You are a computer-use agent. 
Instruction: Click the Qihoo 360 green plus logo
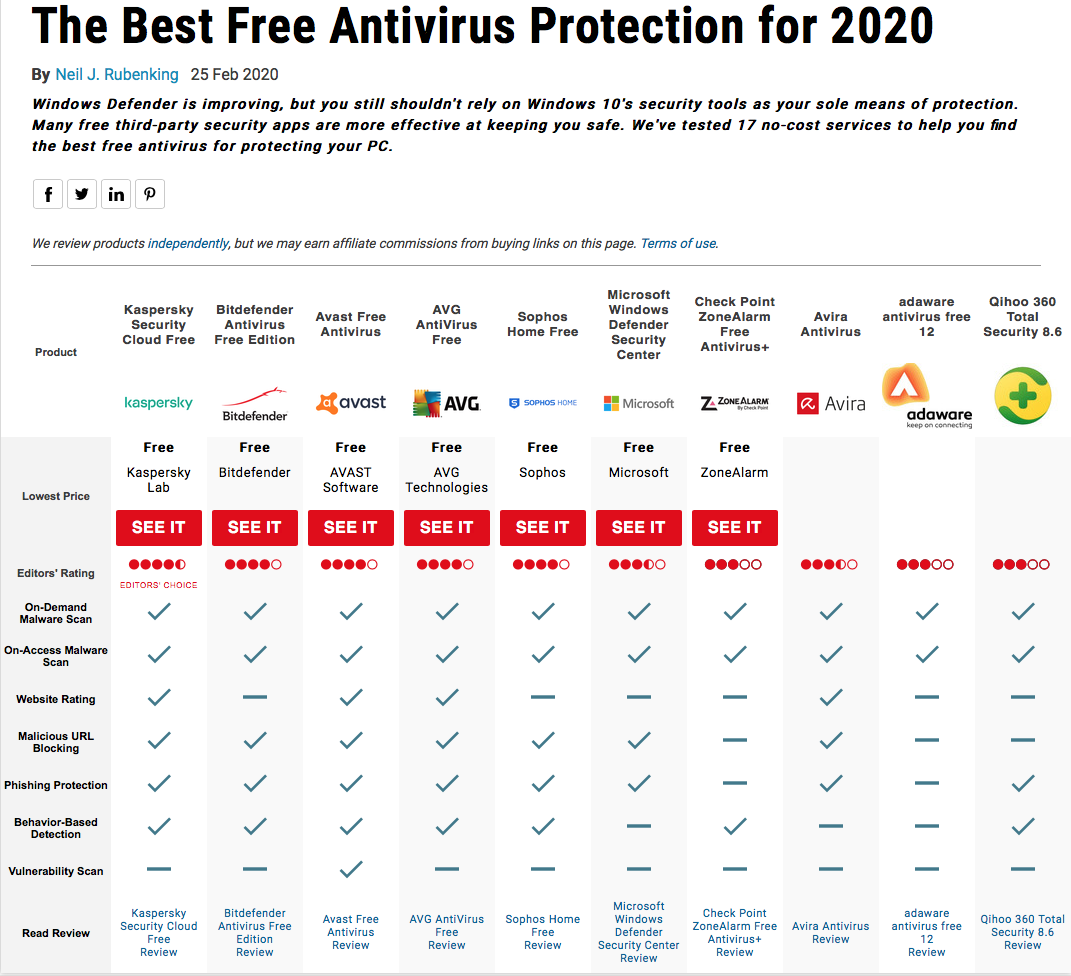click(1023, 395)
